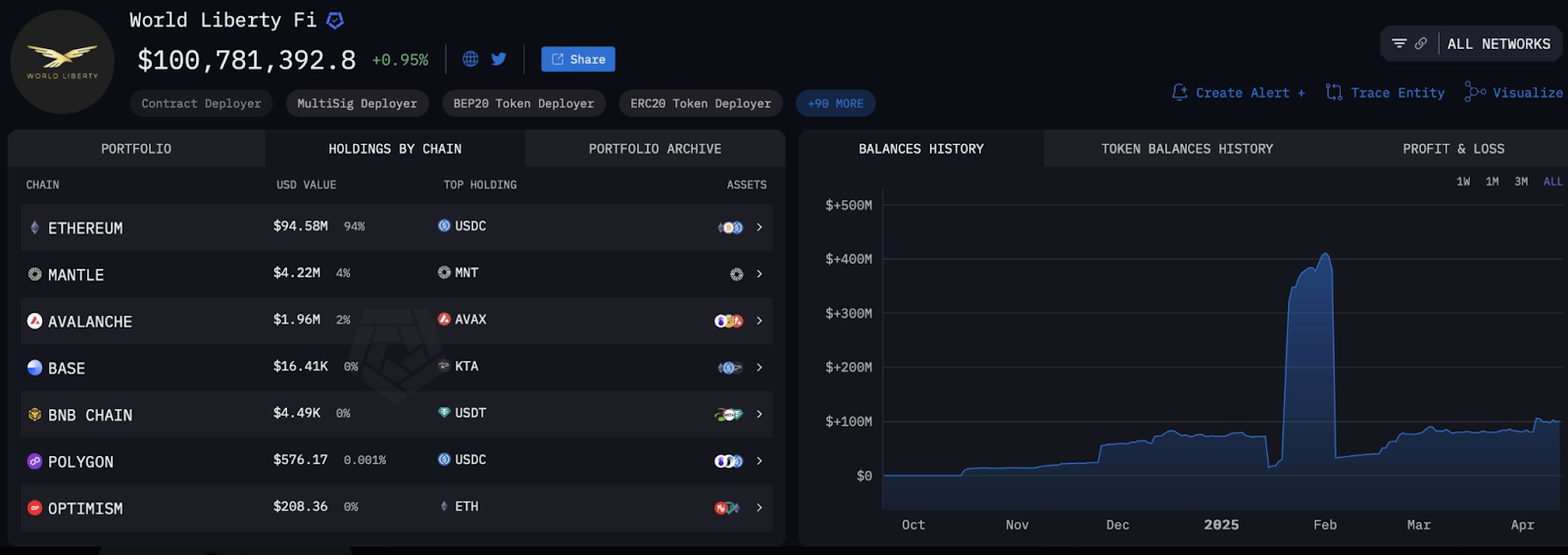
Task: Click the BNB Chain icon
Action: tap(34, 415)
